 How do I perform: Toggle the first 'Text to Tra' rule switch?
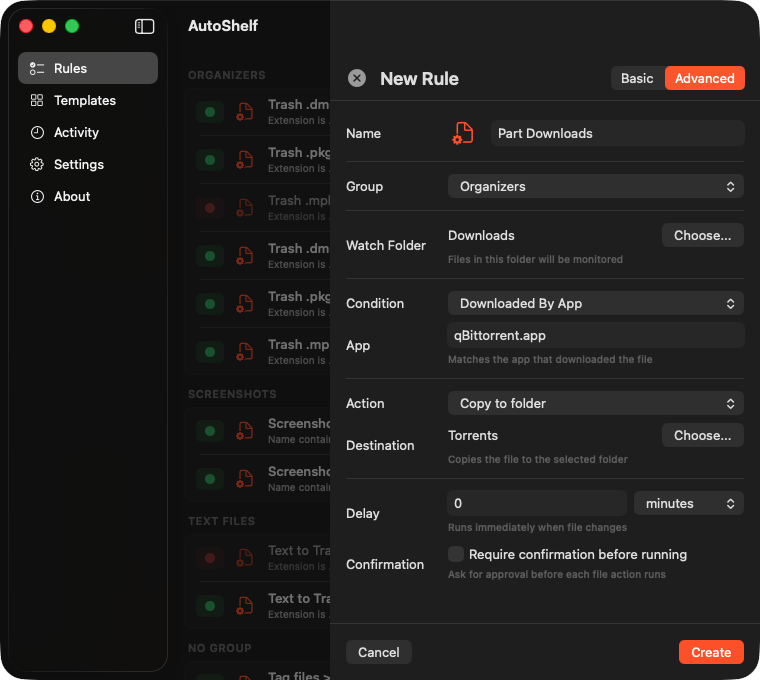210,558
